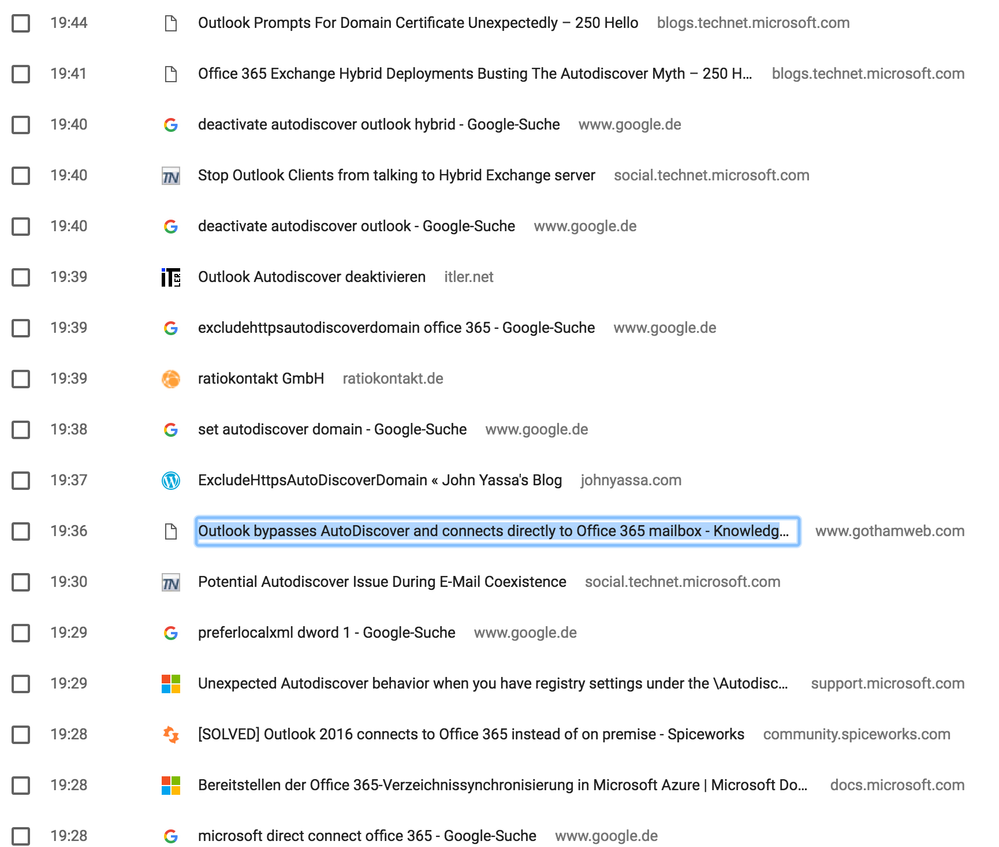Open Stop Outlook Clients from talking to Hybrid link
999x847 pixels.
[396, 175]
